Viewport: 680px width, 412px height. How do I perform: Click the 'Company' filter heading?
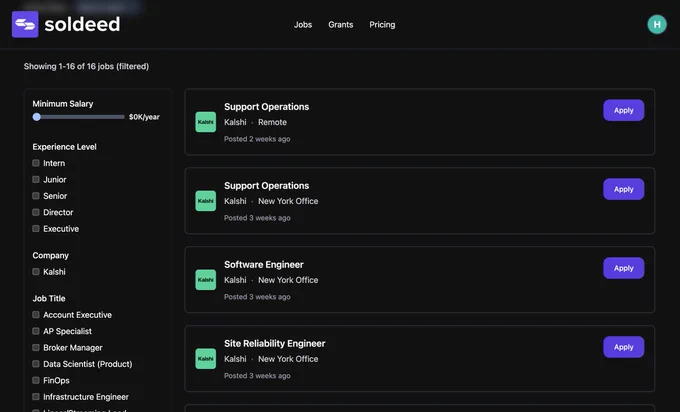(51, 255)
